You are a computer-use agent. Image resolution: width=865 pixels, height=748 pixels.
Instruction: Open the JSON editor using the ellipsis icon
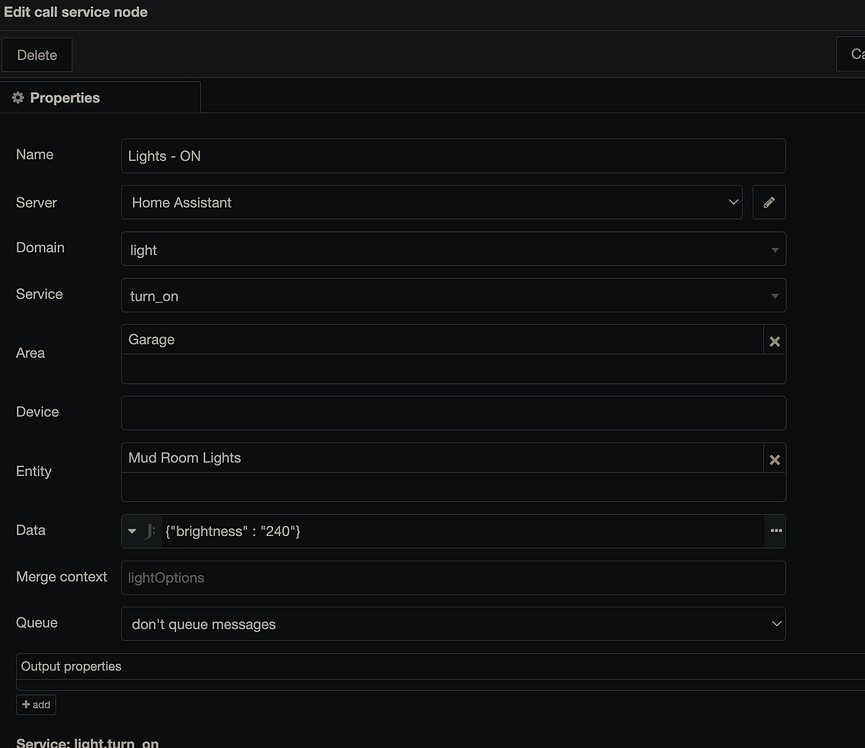click(x=776, y=531)
